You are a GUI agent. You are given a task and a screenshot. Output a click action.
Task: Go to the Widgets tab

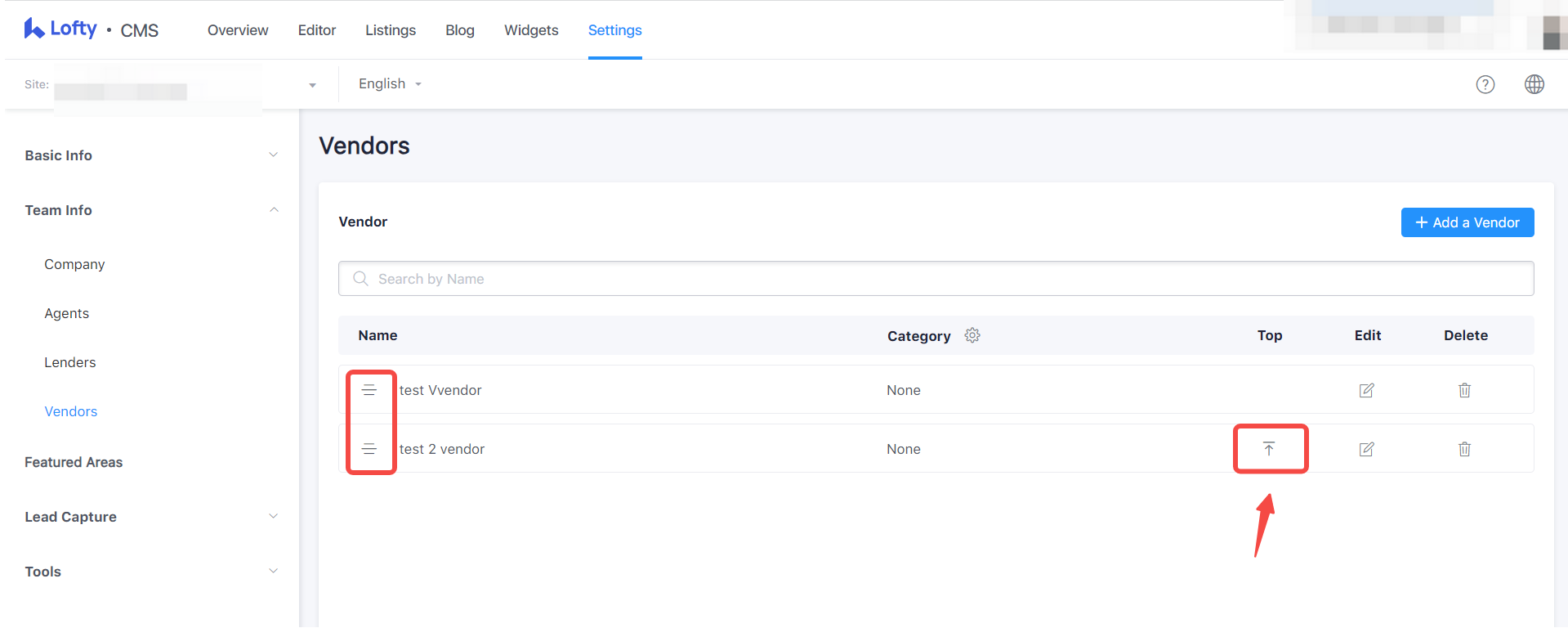(x=531, y=30)
